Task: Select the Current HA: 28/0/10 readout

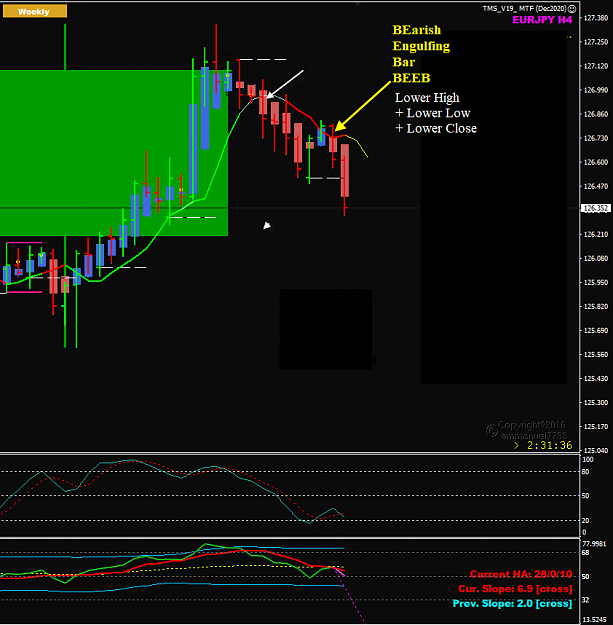Action: (521, 574)
